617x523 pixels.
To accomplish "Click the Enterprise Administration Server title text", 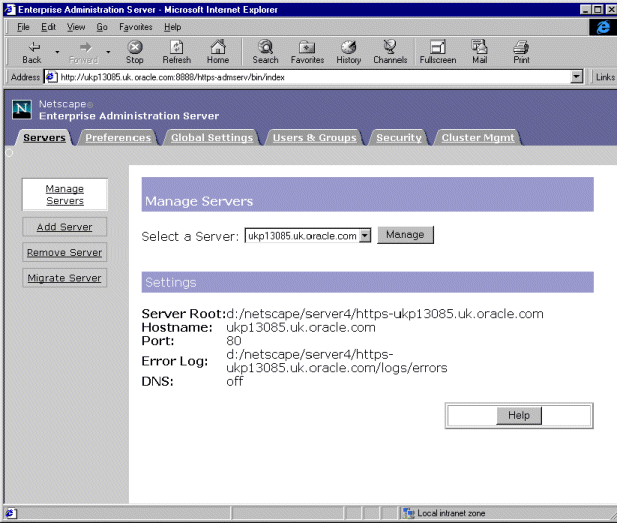I will tap(129, 116).
